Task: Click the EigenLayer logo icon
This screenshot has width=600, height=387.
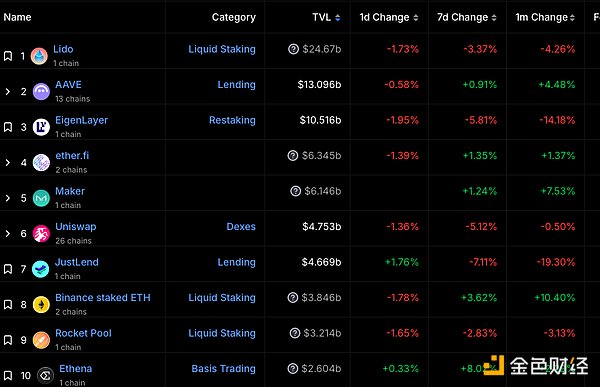Action: coord(41,127)
